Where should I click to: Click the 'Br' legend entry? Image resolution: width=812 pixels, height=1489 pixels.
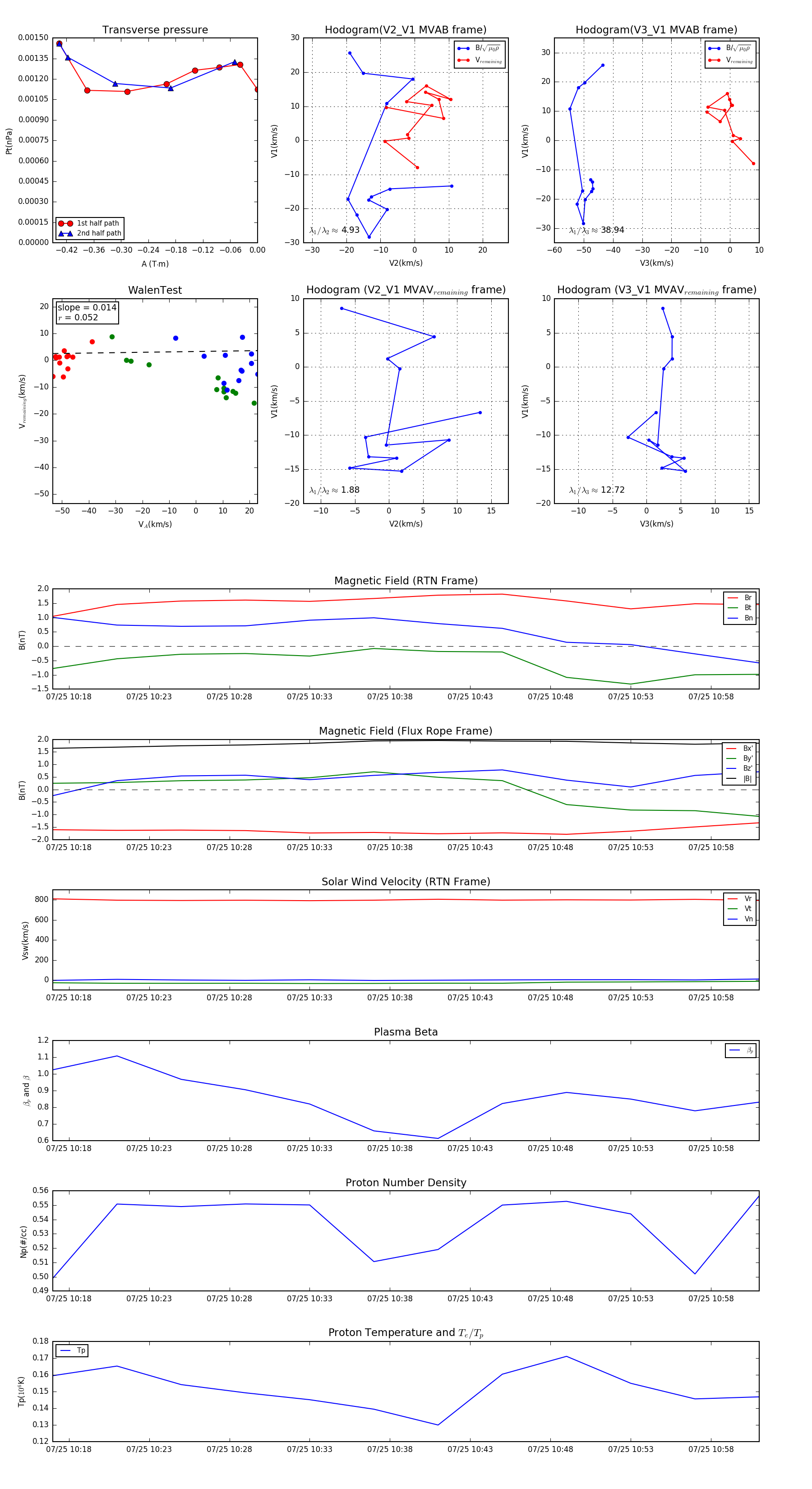(740, 598)
